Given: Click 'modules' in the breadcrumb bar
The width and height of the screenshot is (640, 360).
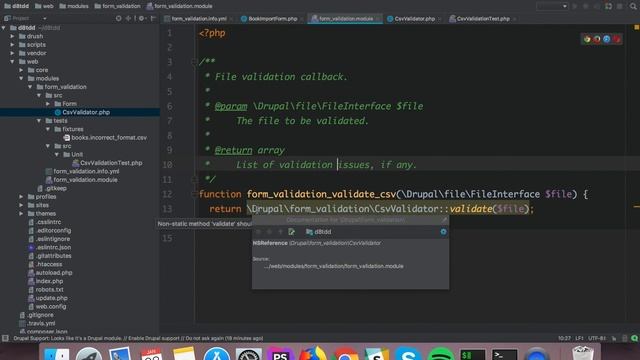Looking at the screenshot, I should pos(74,6).
